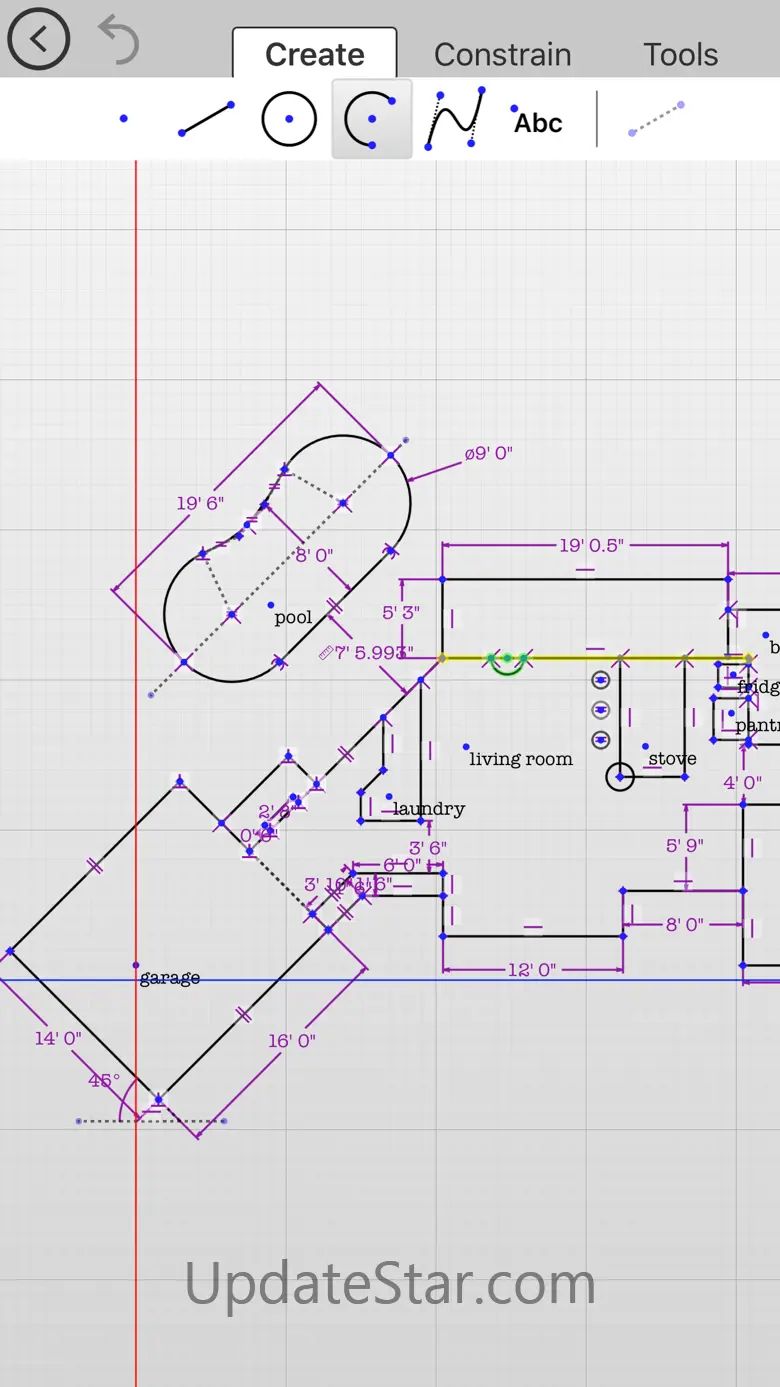This screenshot has height=1387, width=780.
Task: Select the Point tool
Action: 124,119
